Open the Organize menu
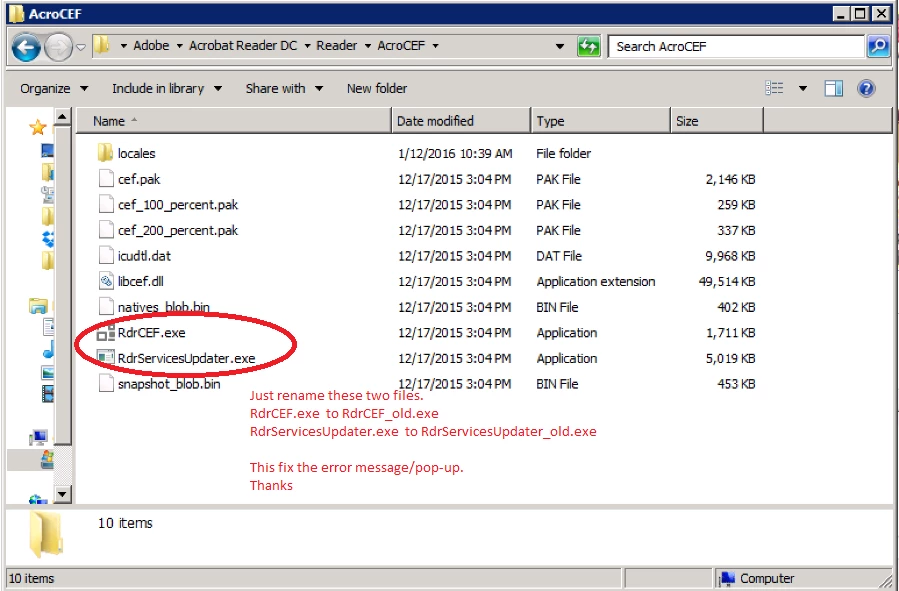This screenshot has width=899, height=591. pos(54,88)
